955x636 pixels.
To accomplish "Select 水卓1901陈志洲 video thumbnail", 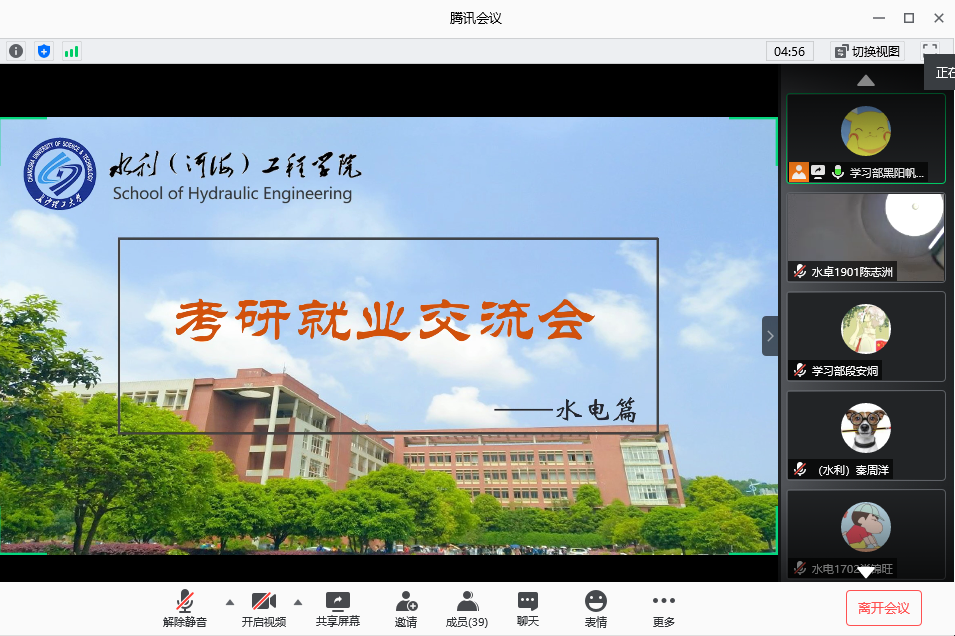I will pyautogui.click(x=866, y=237).
